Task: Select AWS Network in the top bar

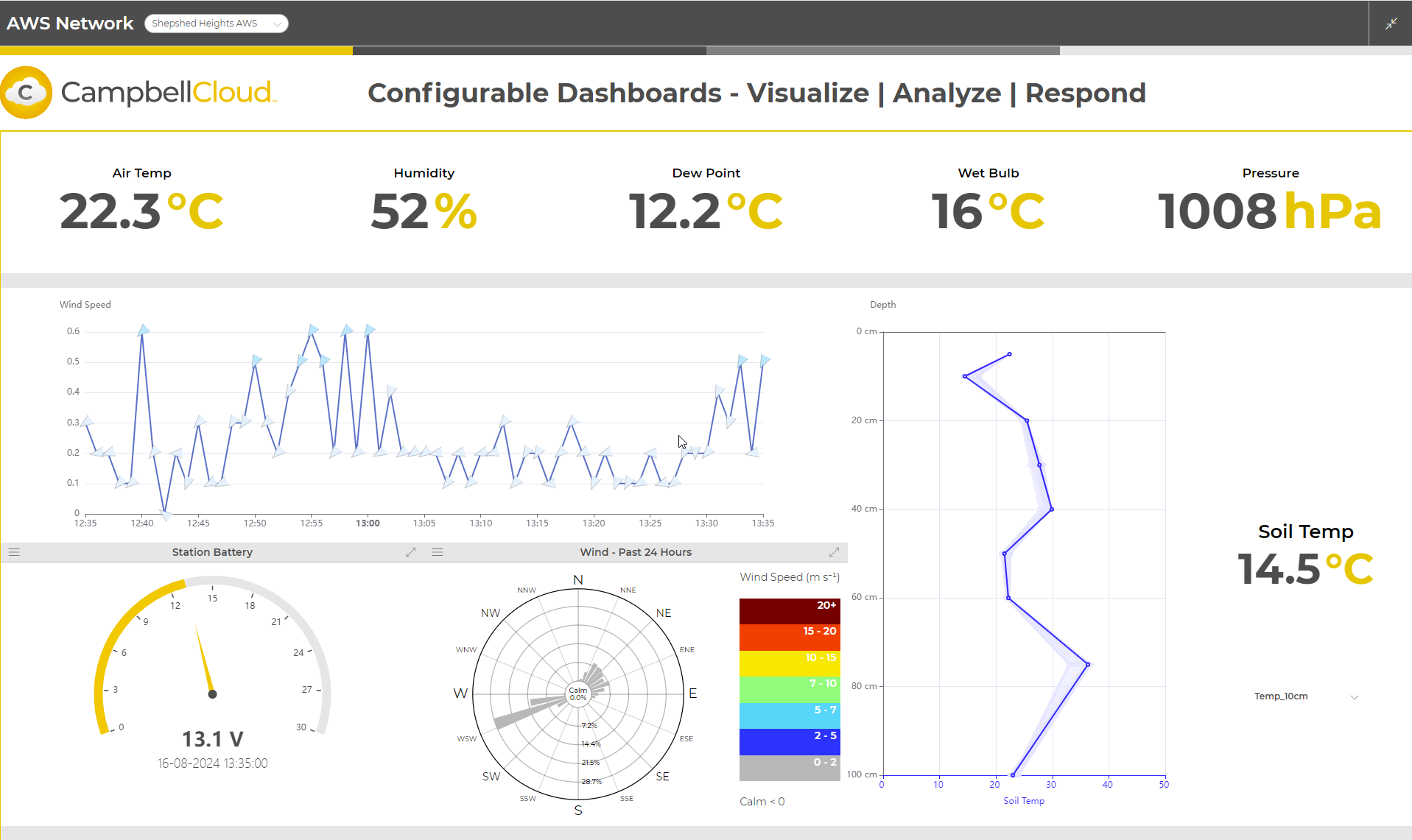Action: click(x=70, y=23)
